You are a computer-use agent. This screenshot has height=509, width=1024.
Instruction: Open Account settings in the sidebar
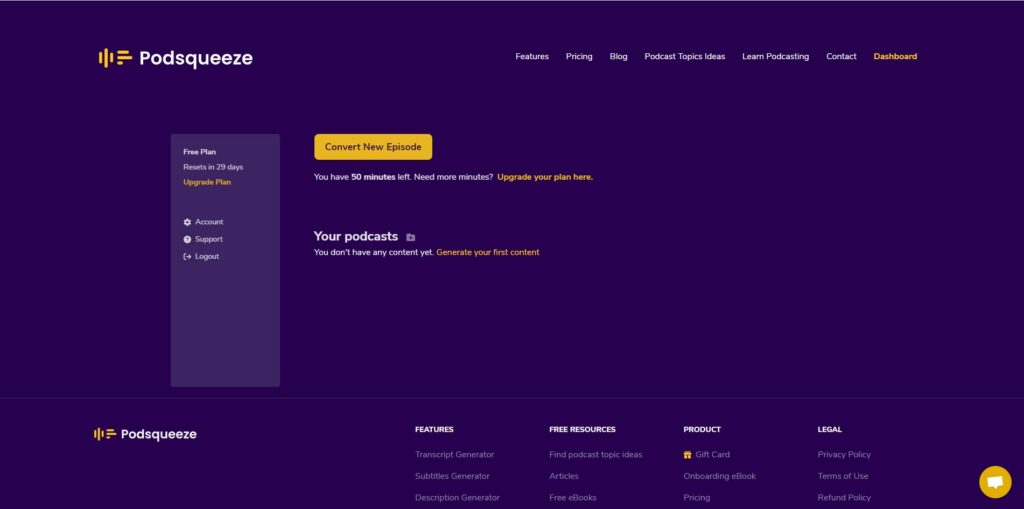pos(209,222)
